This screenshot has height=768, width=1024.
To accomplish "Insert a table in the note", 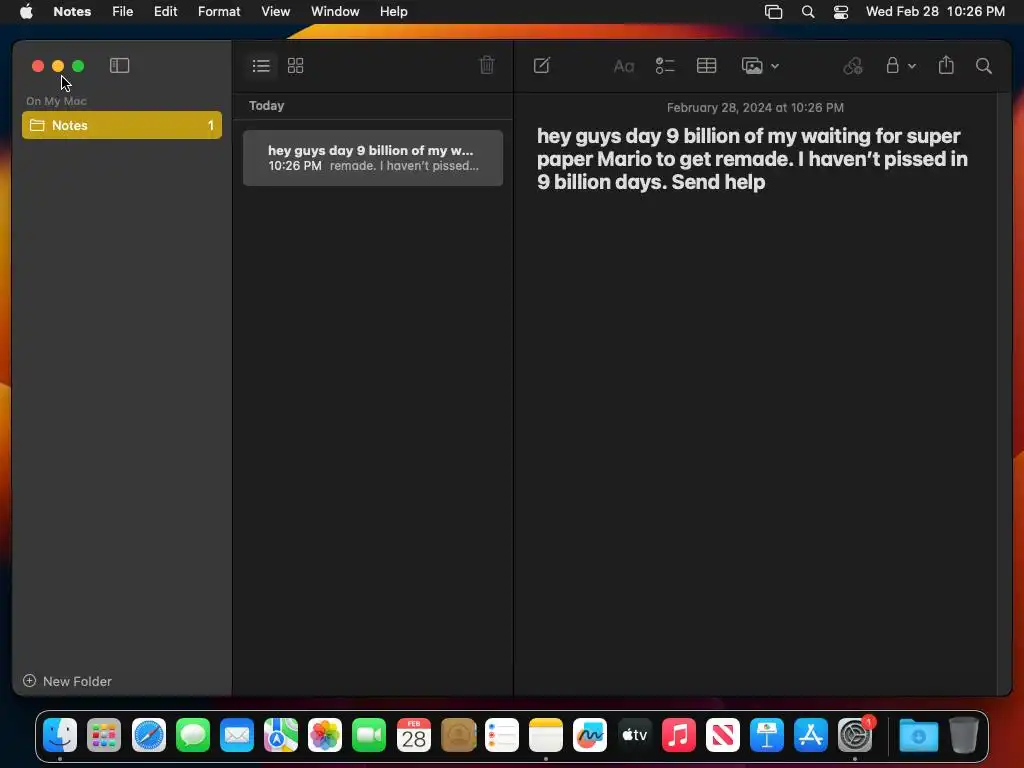I will coord(707,65).
